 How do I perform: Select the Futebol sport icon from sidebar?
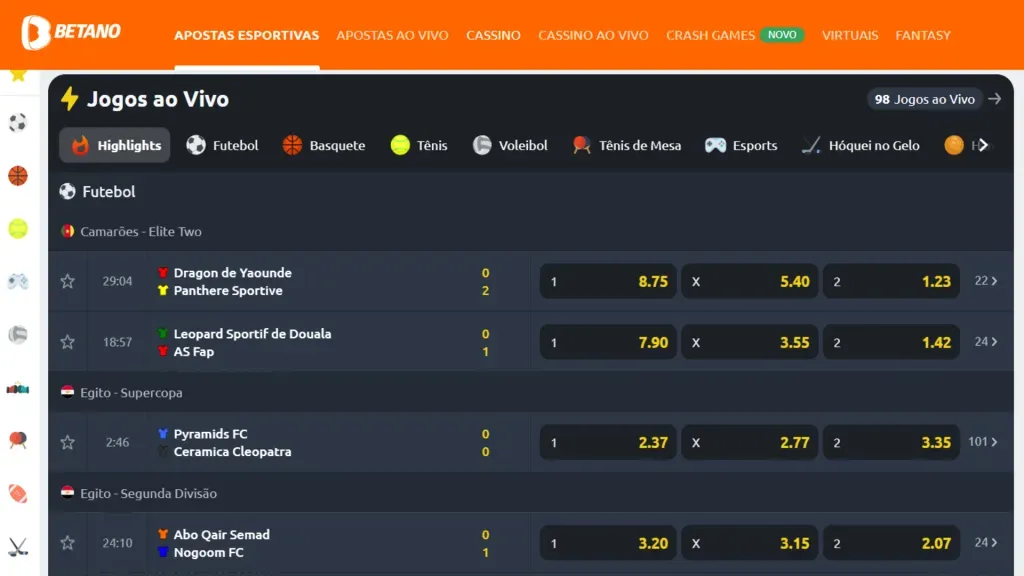tap(16, 122)
